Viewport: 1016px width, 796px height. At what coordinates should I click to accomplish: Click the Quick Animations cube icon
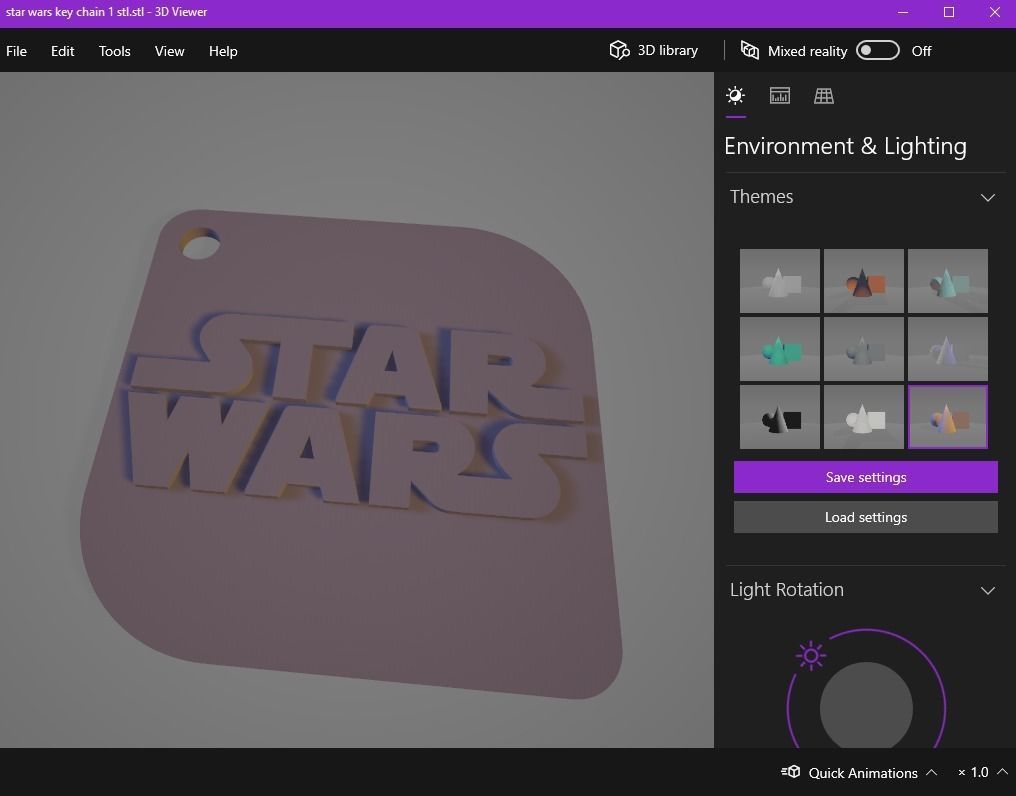pos(791,771)
